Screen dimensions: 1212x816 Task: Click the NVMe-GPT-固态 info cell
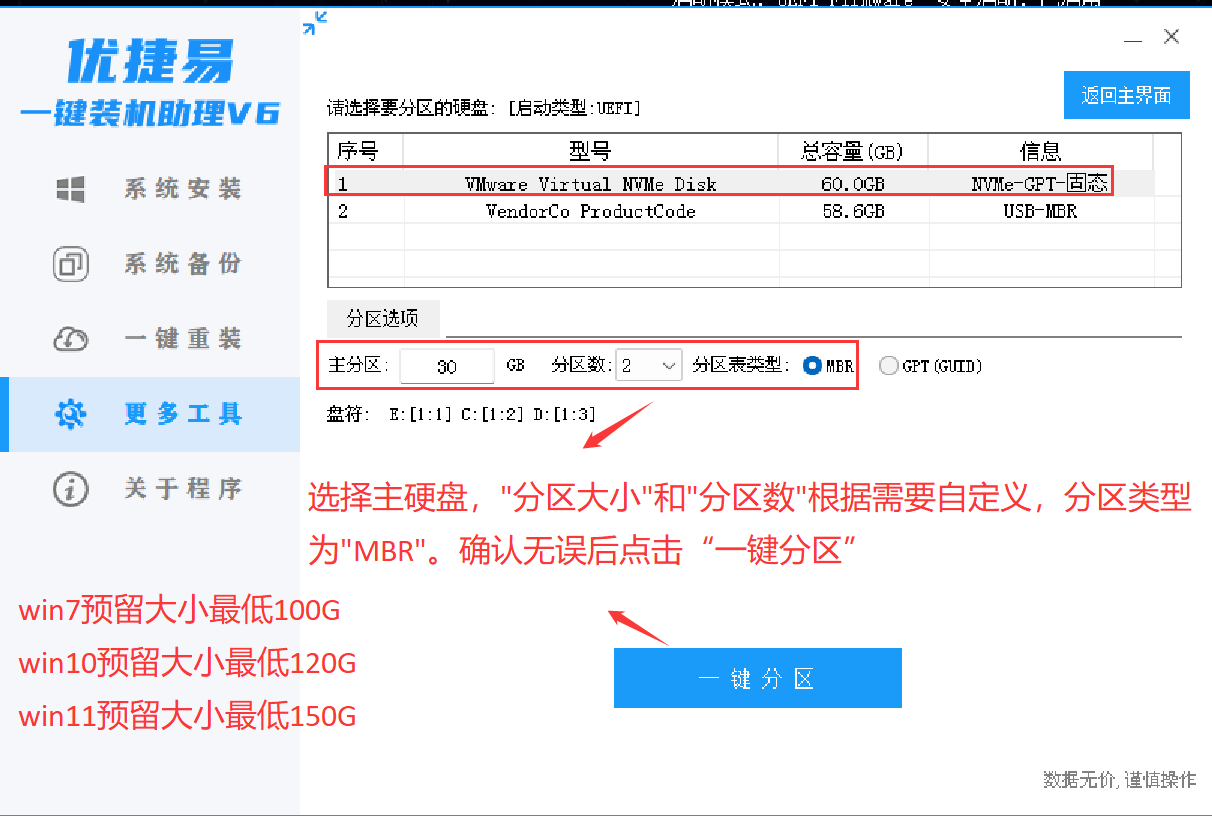click(1040, 184)
